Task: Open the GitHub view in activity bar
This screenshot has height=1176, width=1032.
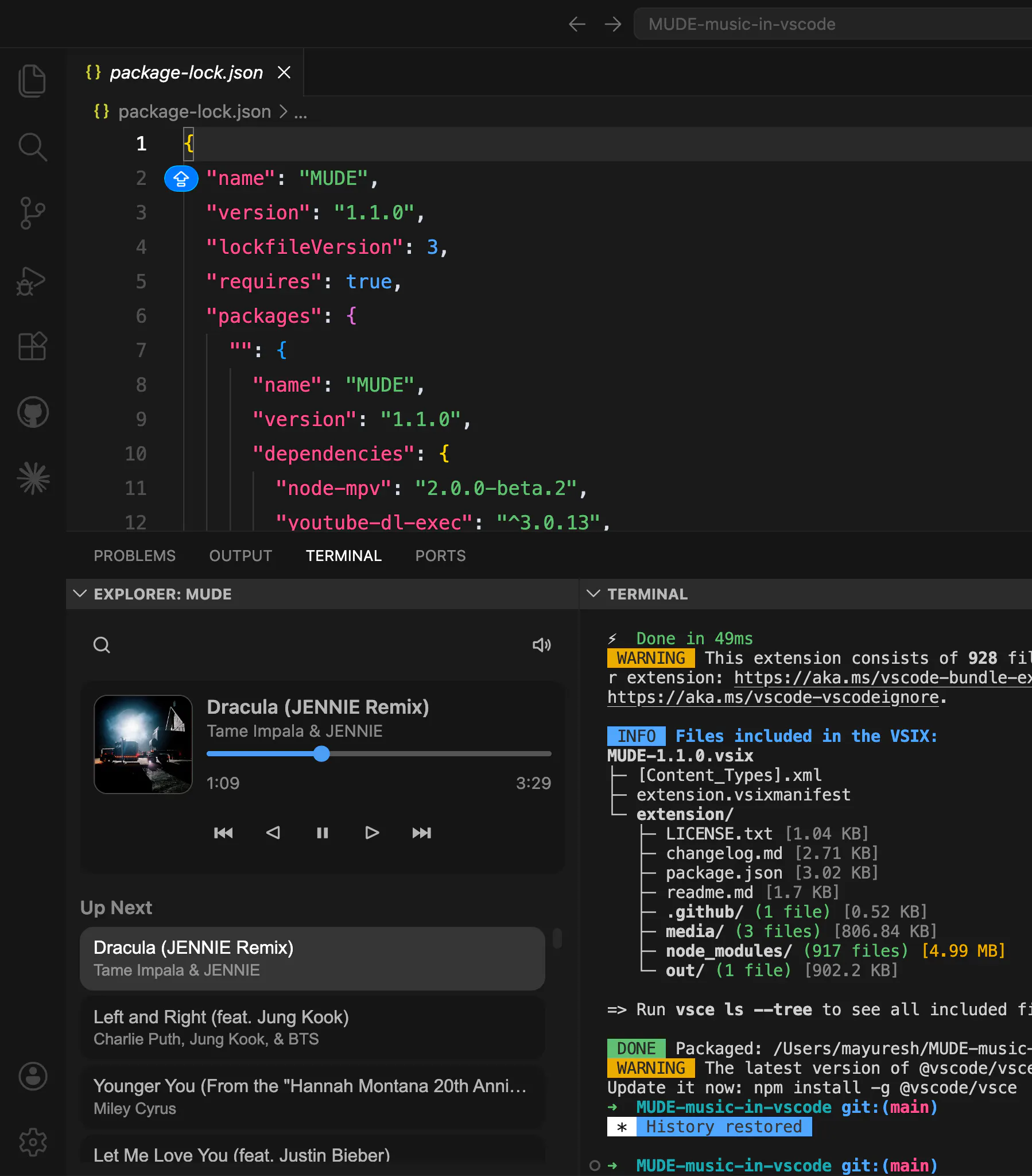Action: (x=33, y=412)
